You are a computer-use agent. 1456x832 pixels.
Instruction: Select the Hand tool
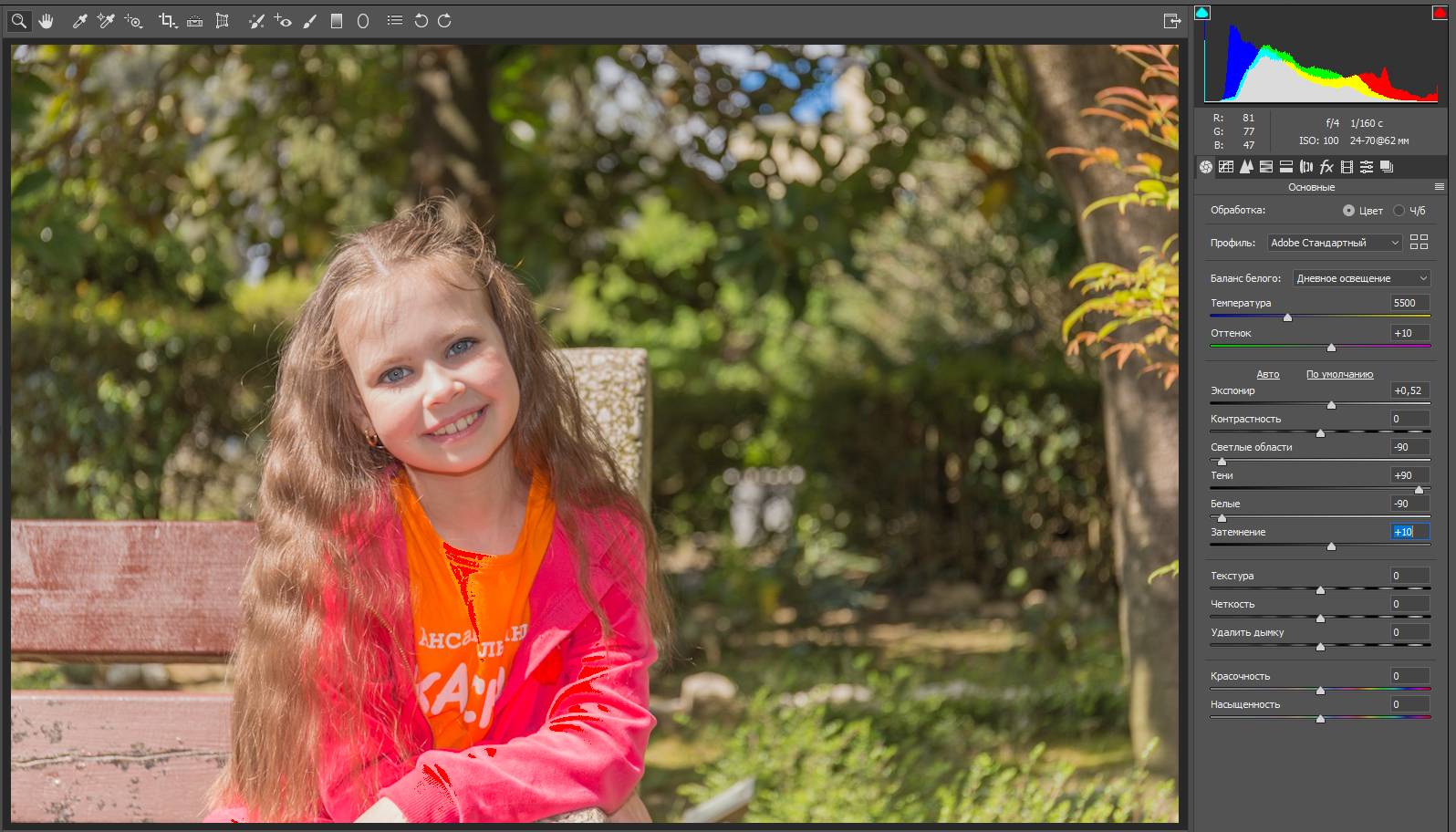click(46, 21)
